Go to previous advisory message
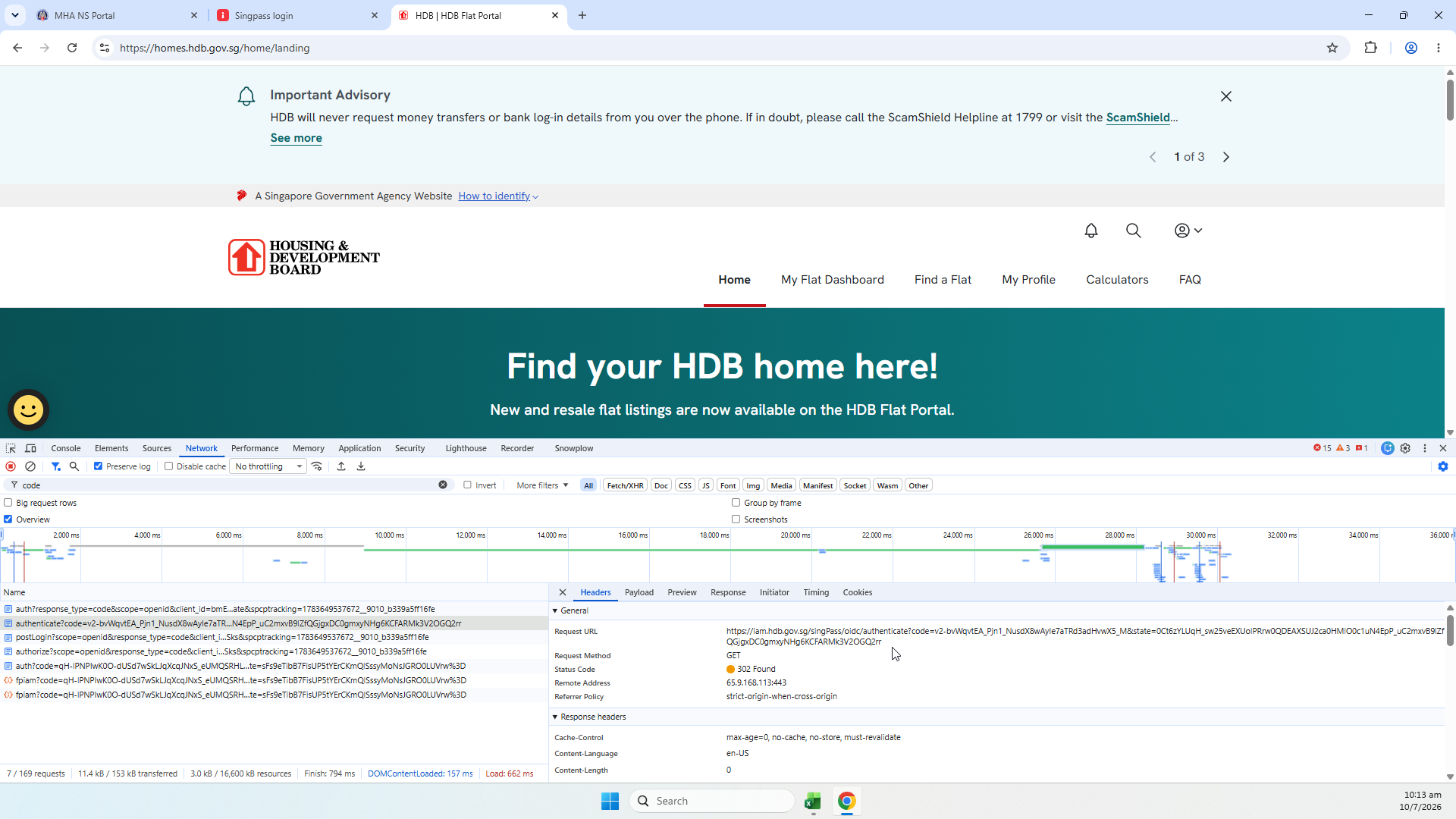The height and width of the screenshot is (819, 1456). pos(1153,157)
